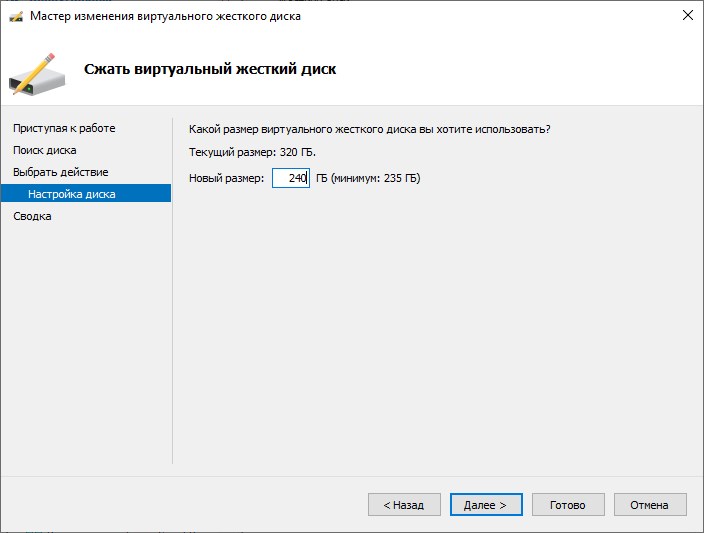704x533 pixels.
Task: Proceed with the 'Далее >' button
Action: coord(485,505)
